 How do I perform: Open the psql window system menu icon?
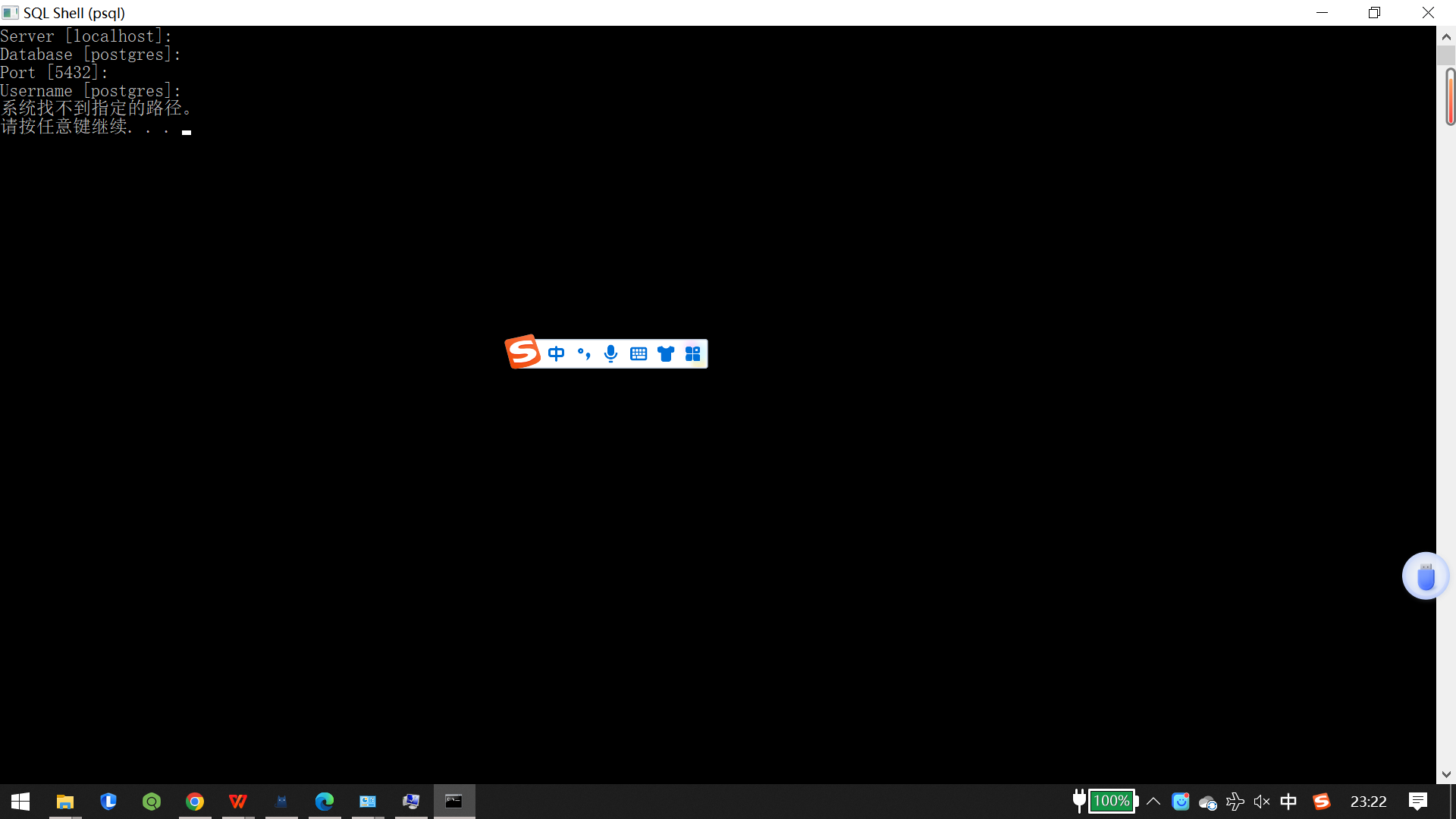[x=10, y=13]
